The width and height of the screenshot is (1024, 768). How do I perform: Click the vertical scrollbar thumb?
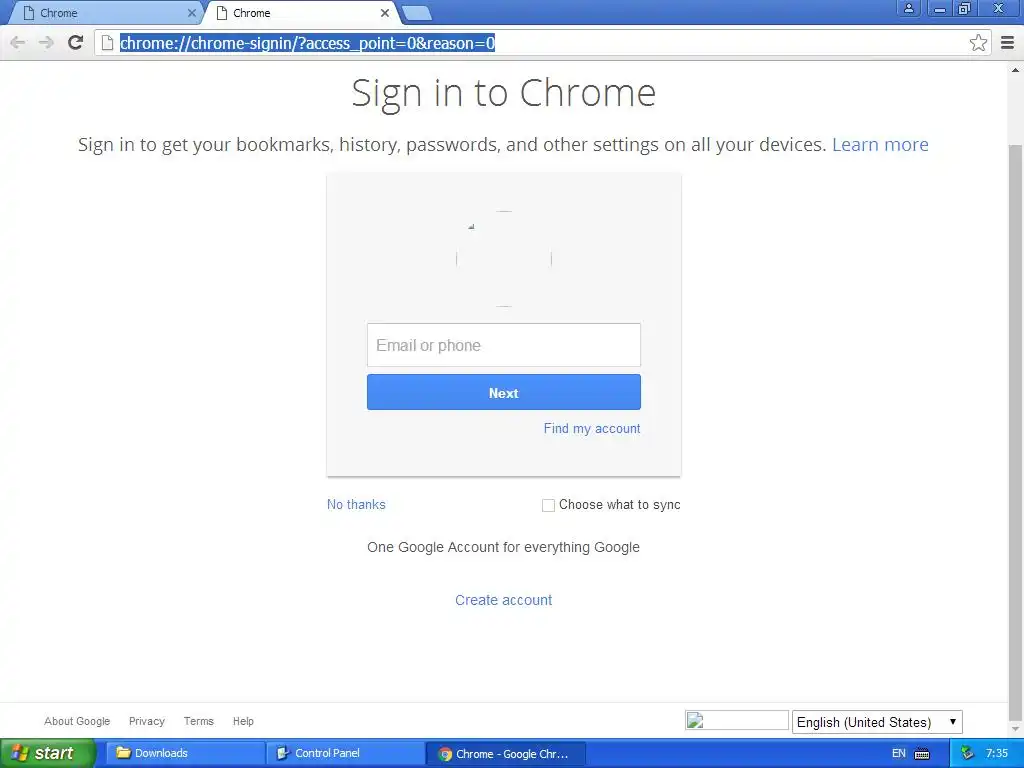[x=1016, y=431]
